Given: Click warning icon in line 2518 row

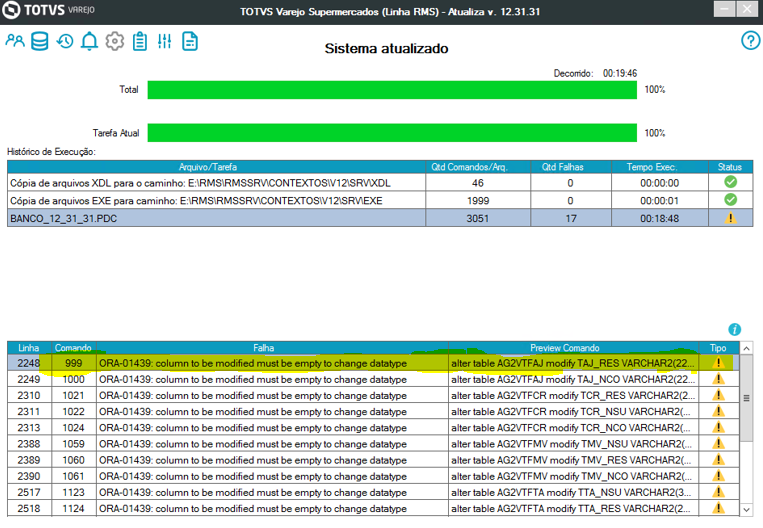Looking at the screenshot, I should 718,508.
